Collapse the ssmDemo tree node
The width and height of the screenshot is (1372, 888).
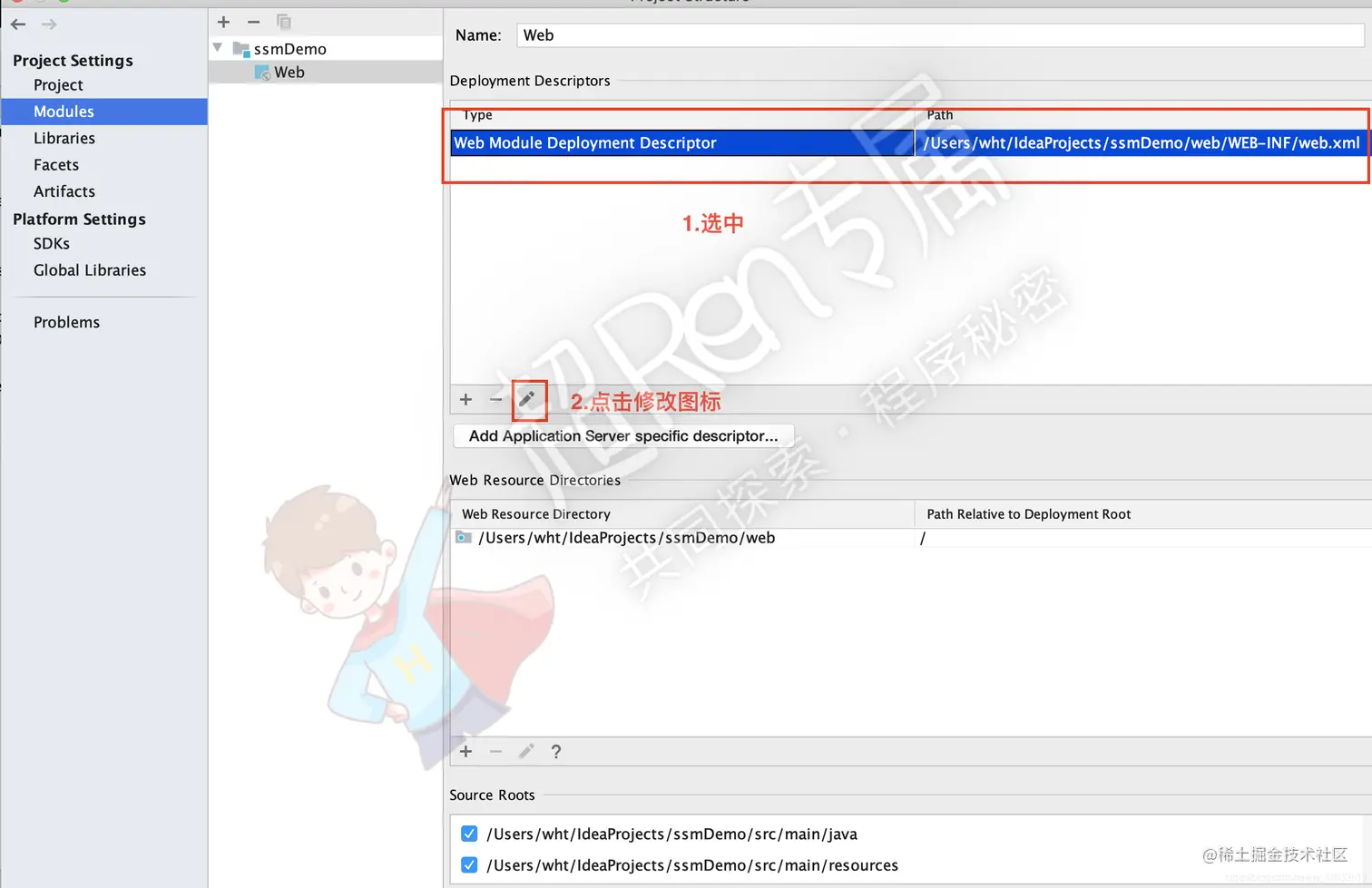tap(218, 47)
